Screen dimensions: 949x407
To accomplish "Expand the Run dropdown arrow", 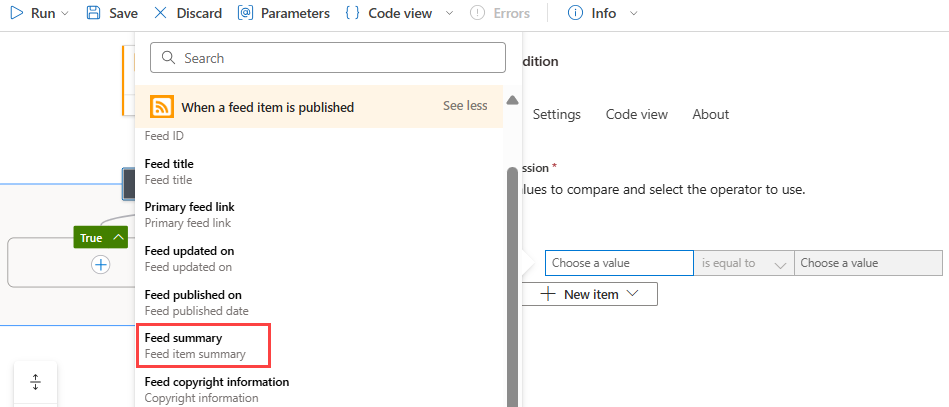I will coord(66,13).
